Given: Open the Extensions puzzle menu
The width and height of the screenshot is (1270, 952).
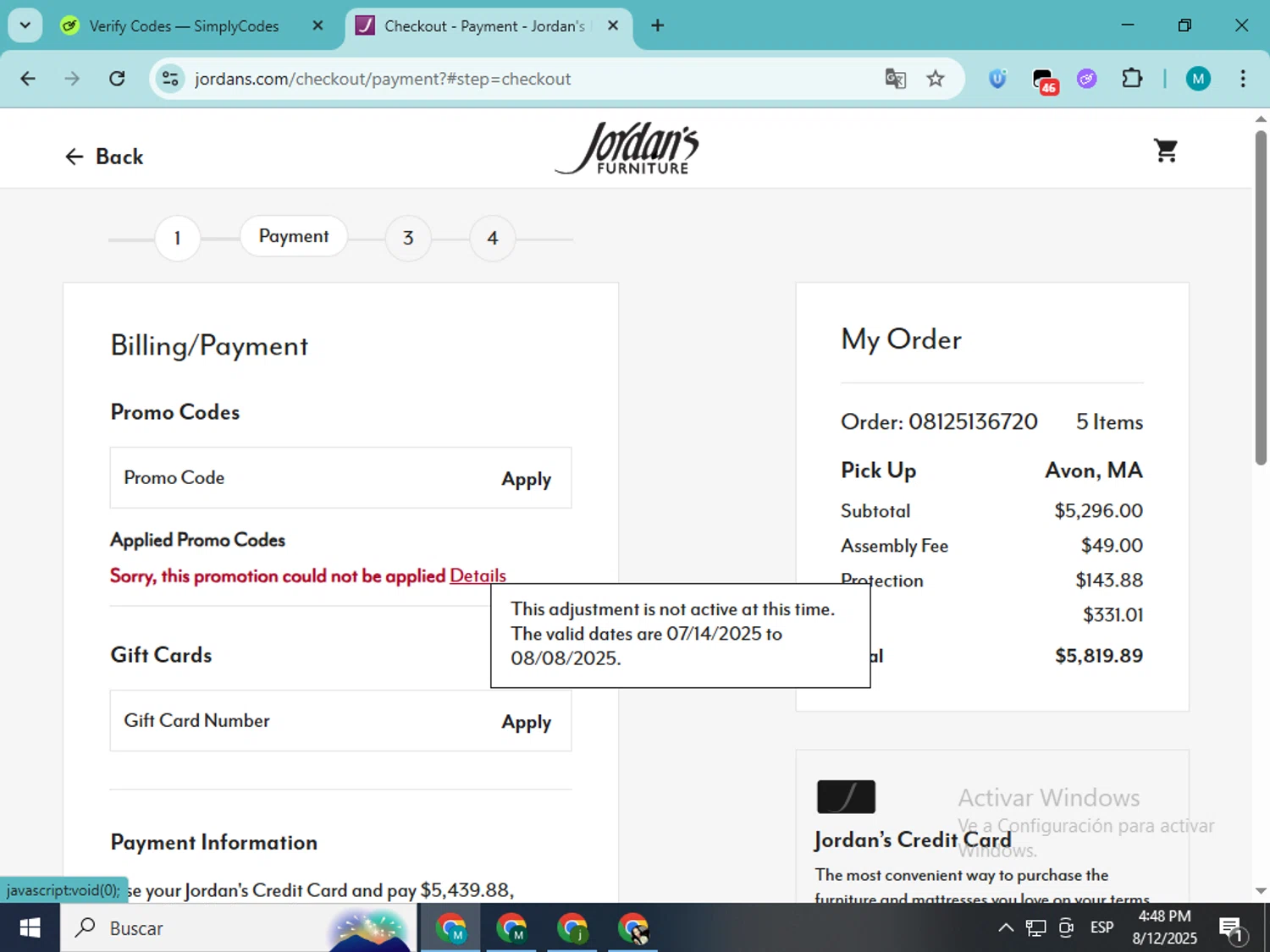Looking at the screenshot, I should pyautogui.click(x=1131, y=79).
